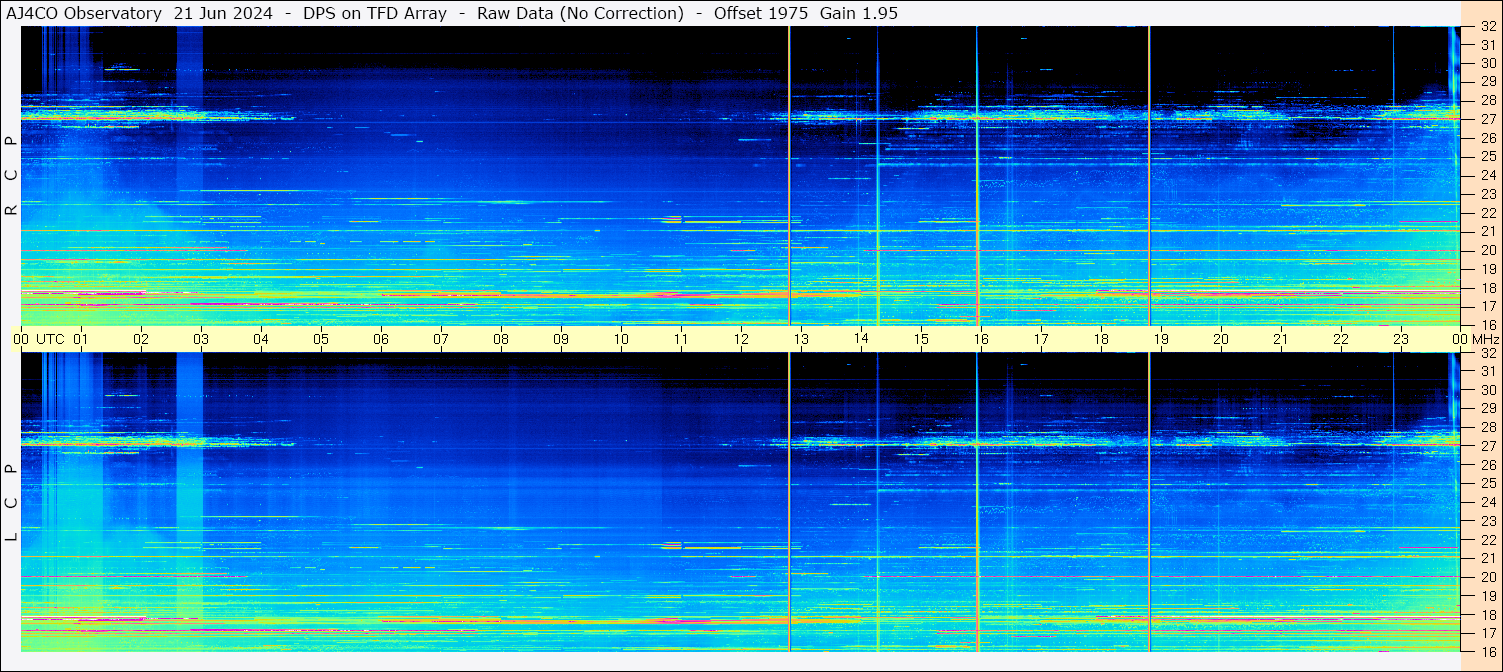Click the 24 MHz tick of the RCP panel
The width and height of the screenshot is (1503, 672).
point(1488,176)
